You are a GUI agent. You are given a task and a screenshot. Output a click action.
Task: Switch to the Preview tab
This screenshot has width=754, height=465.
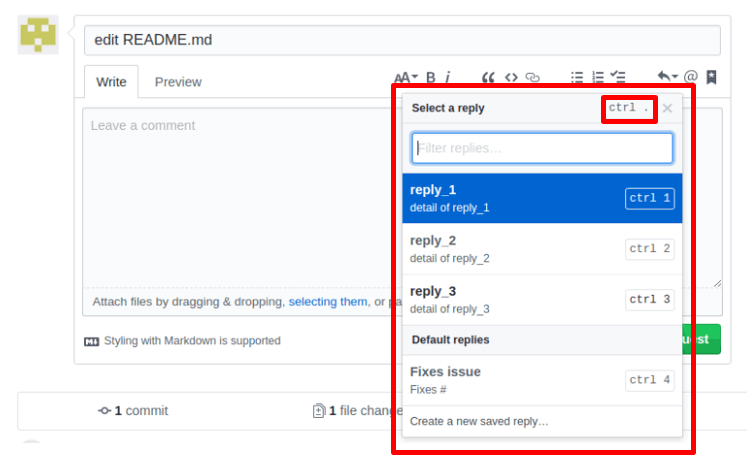[x=178, y=82]
